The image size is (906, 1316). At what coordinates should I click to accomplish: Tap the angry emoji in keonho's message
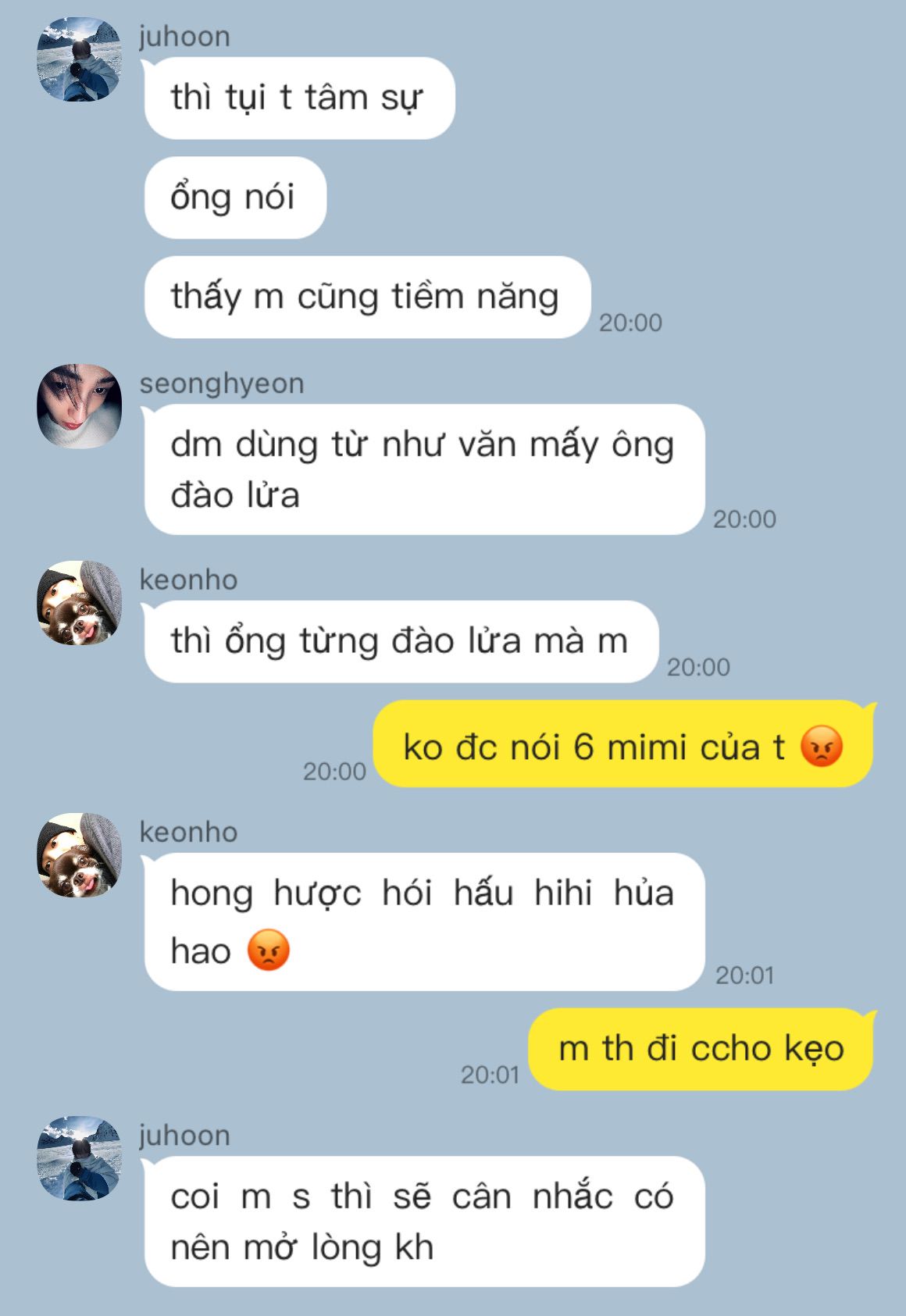coord(268,950)
